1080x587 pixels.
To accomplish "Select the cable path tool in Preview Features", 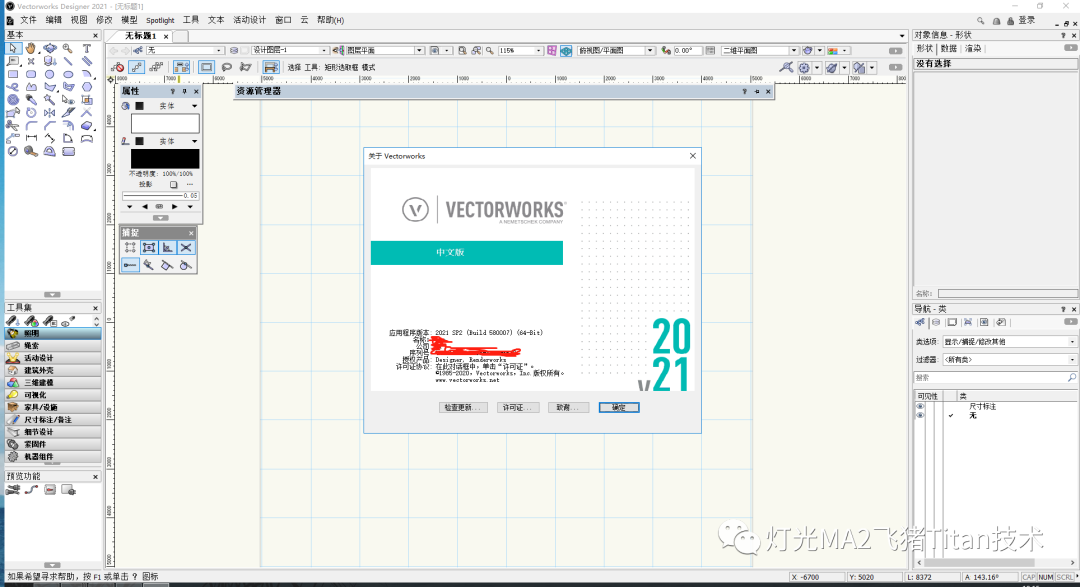I will tap(31, 490).
